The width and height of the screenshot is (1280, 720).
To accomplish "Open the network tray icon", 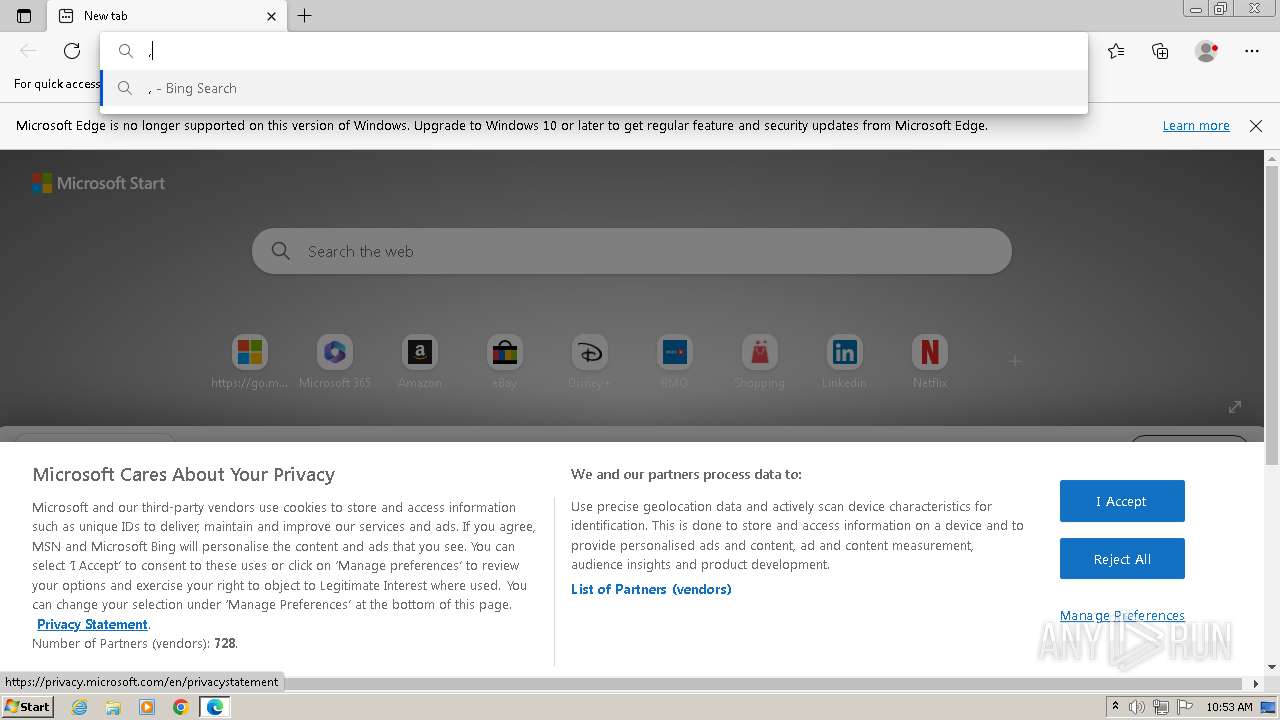I will pyautogui.click(x=1160, y=707).
